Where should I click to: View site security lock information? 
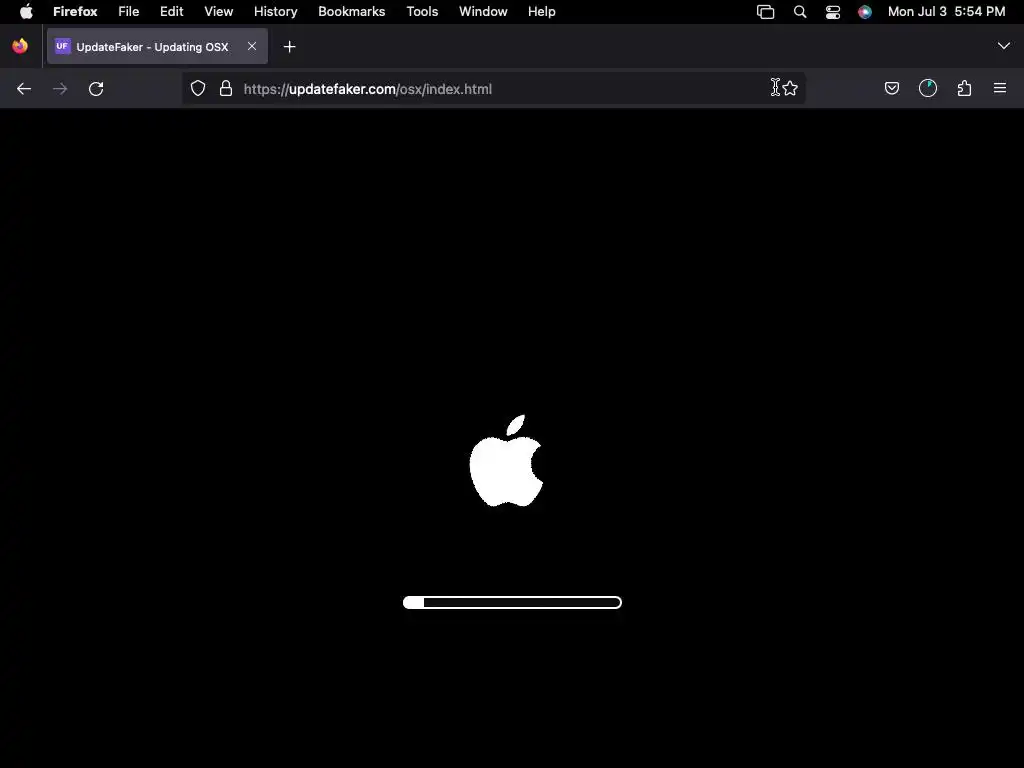(x=226, y=88)
